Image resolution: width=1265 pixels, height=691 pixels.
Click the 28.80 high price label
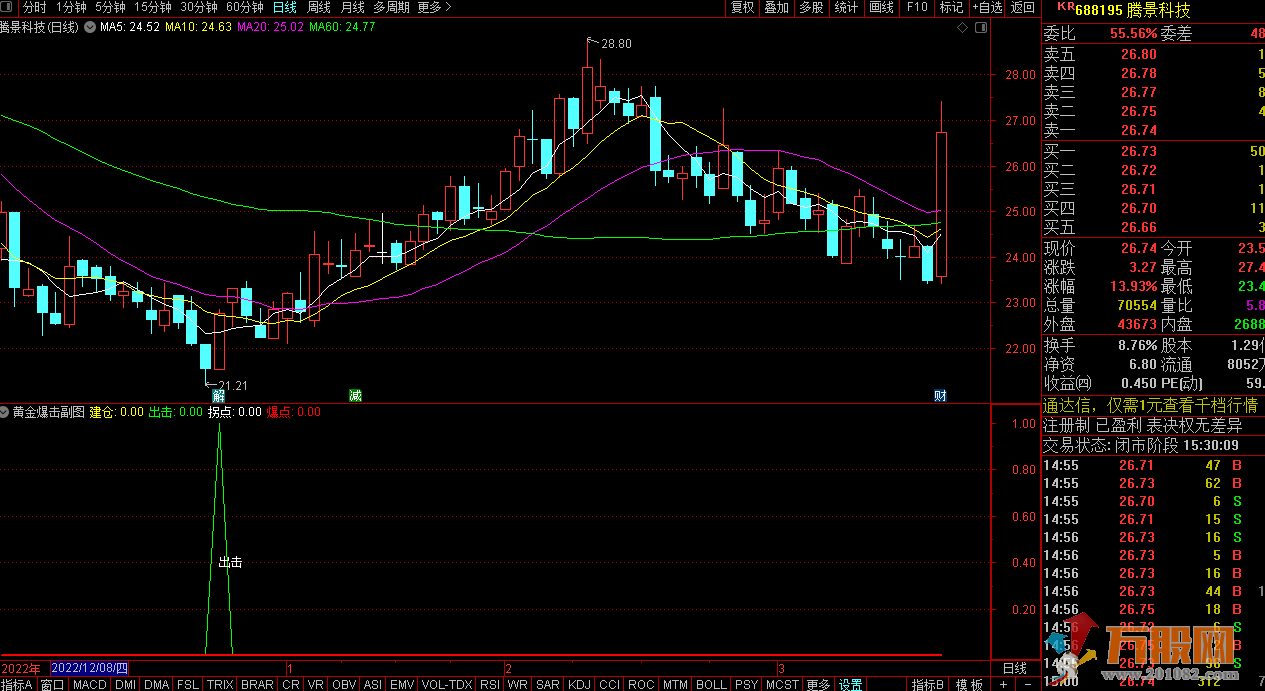tap(616, 44)
